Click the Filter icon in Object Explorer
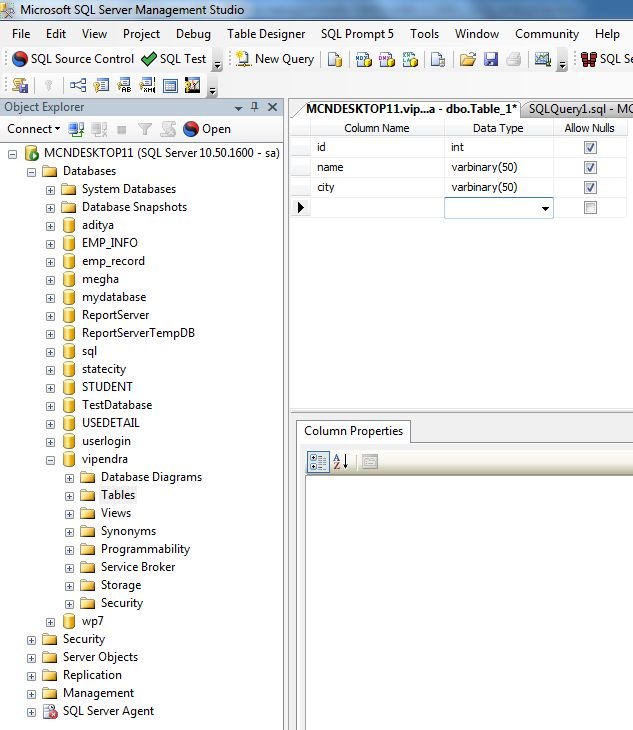This screenshot has width=633, height=730. [145, 129]
